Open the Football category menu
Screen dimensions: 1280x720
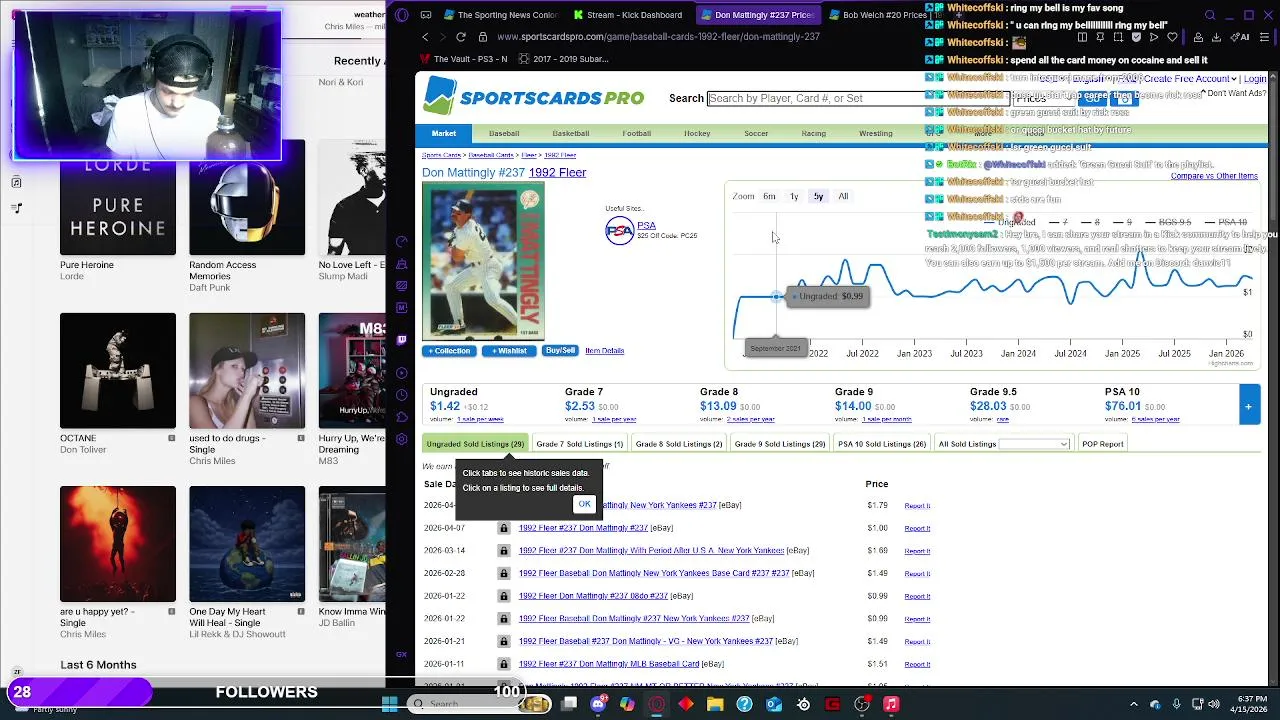[x=636, y=133]
